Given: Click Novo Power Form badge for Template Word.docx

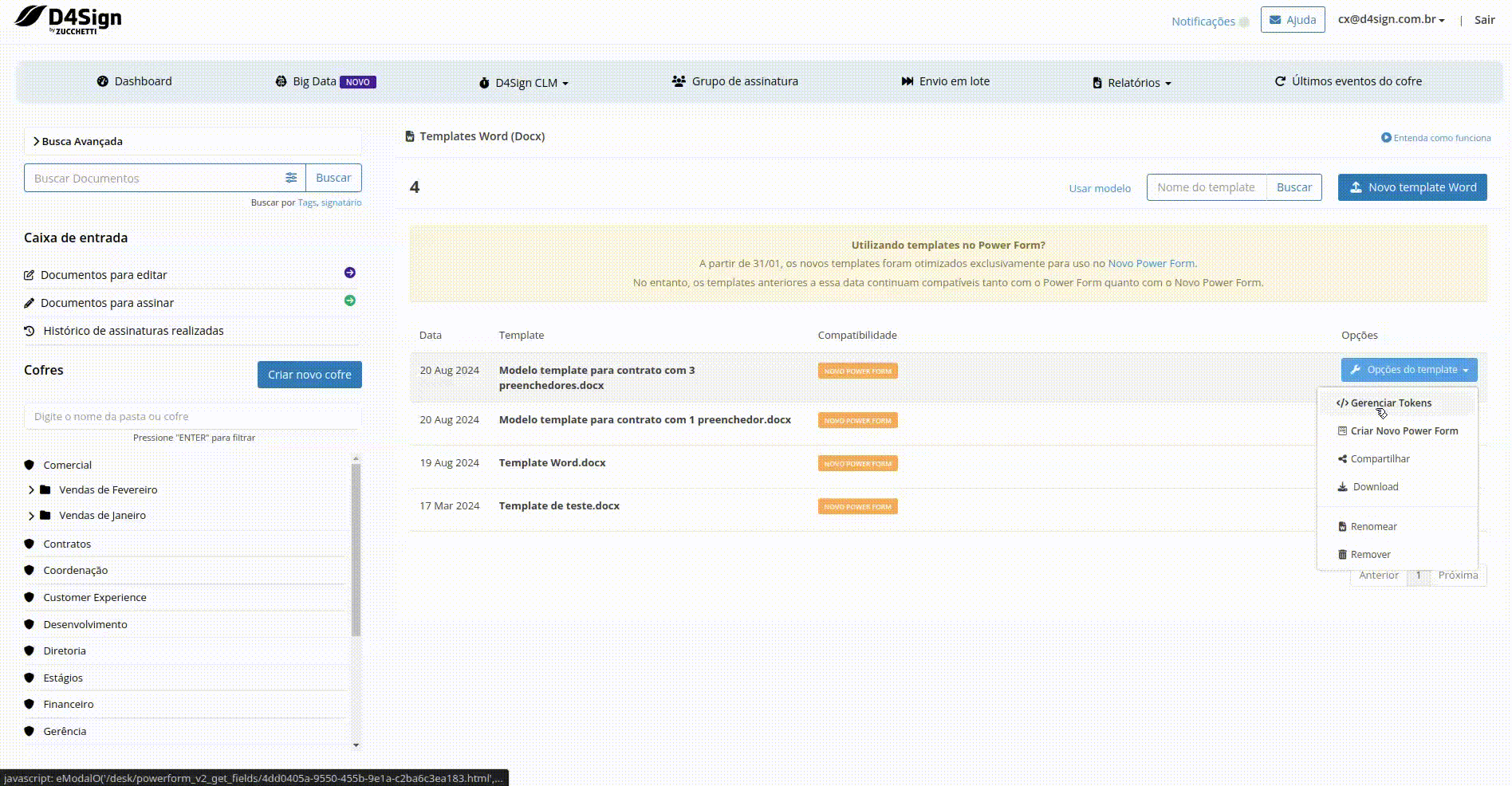Looking at the screenshot, I should click(x=857, y=463).
